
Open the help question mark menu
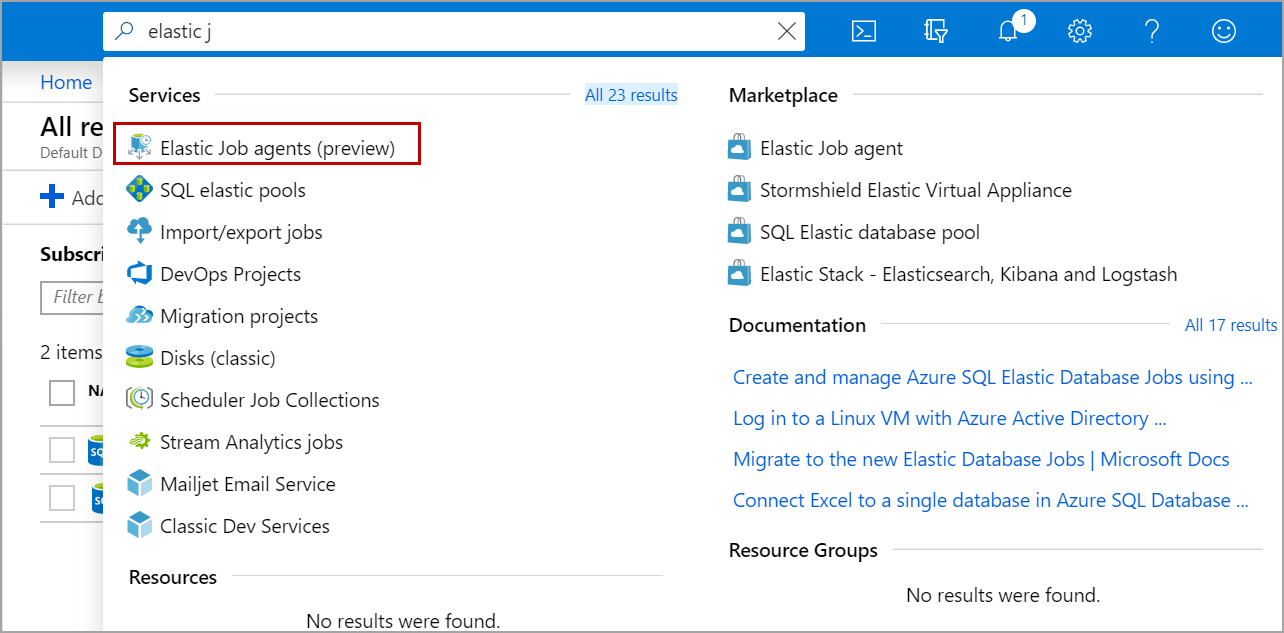1151,31
